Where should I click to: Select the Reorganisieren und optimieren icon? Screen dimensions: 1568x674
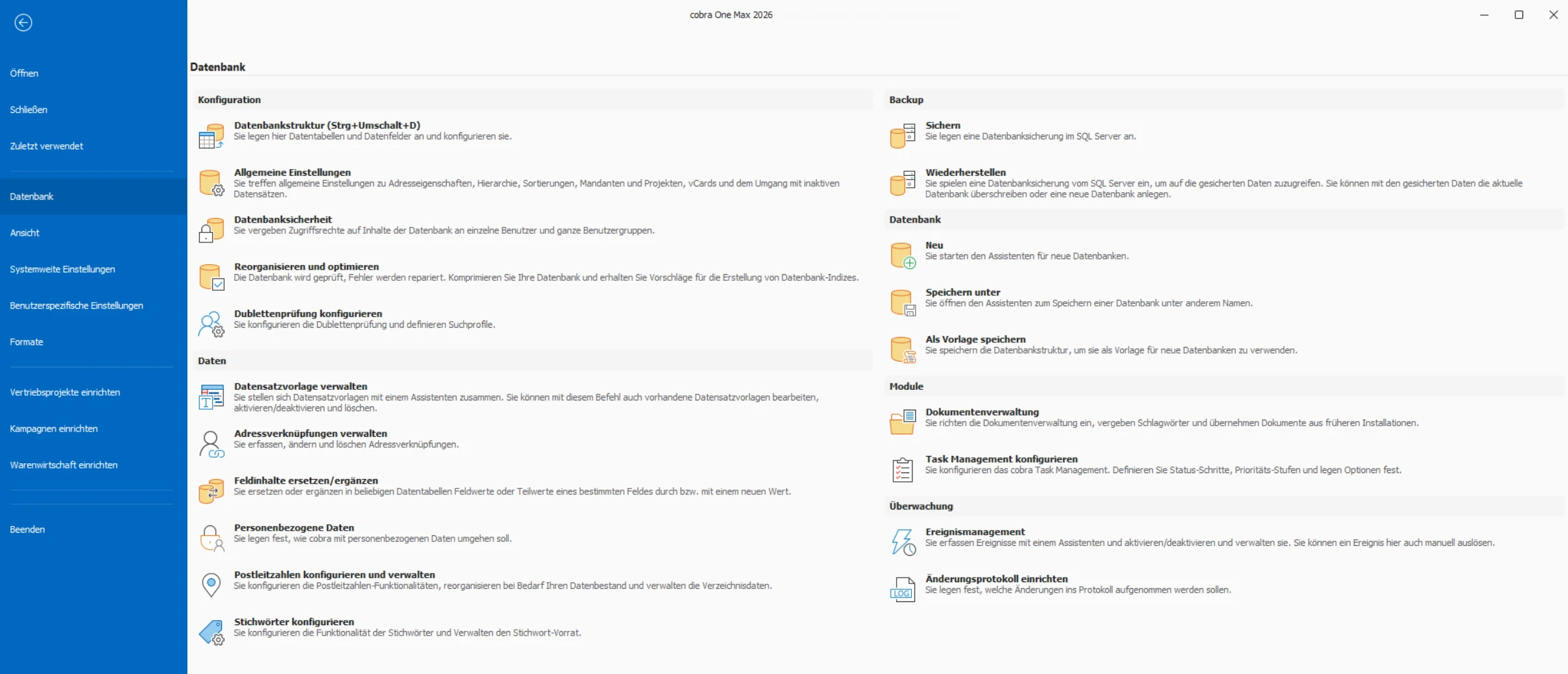[x=211, y=278]
